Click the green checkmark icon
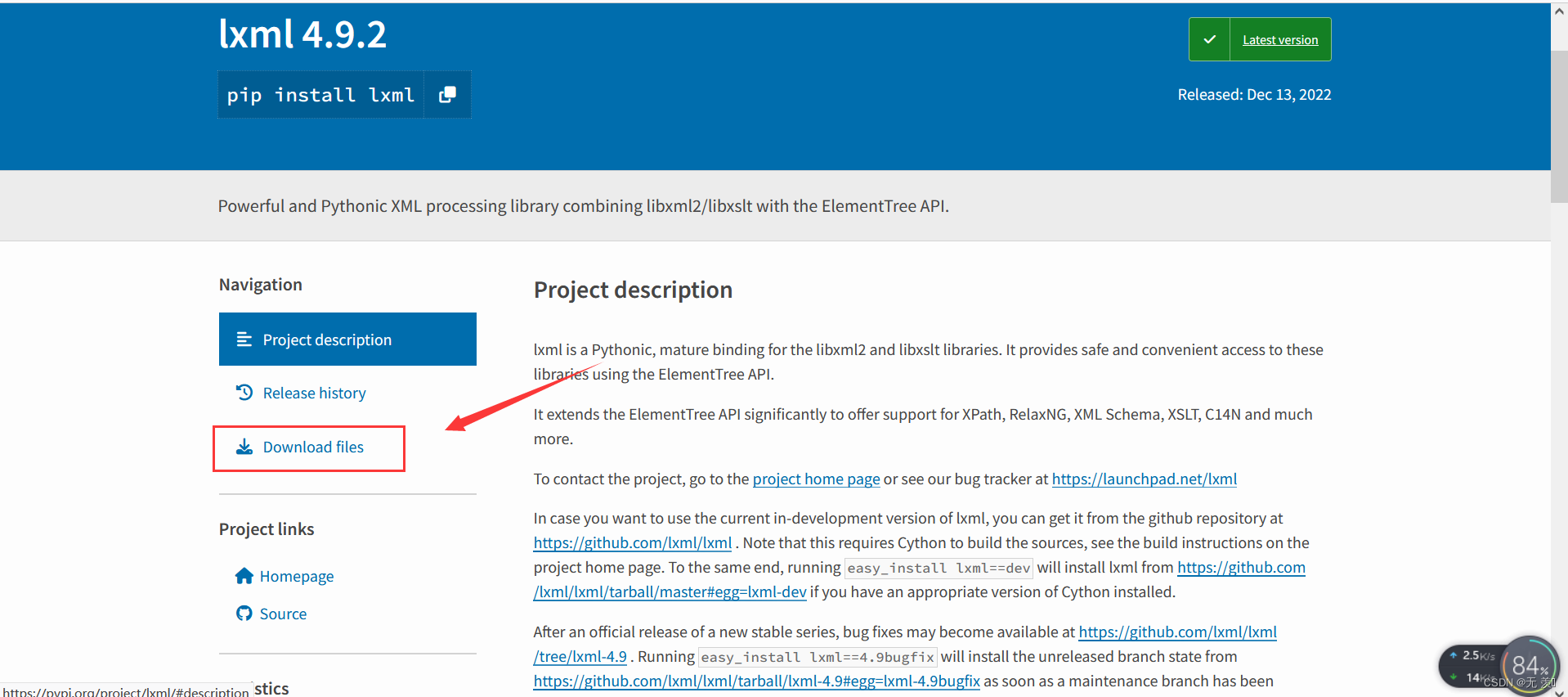1568x697 pixels. [1209, 39]
